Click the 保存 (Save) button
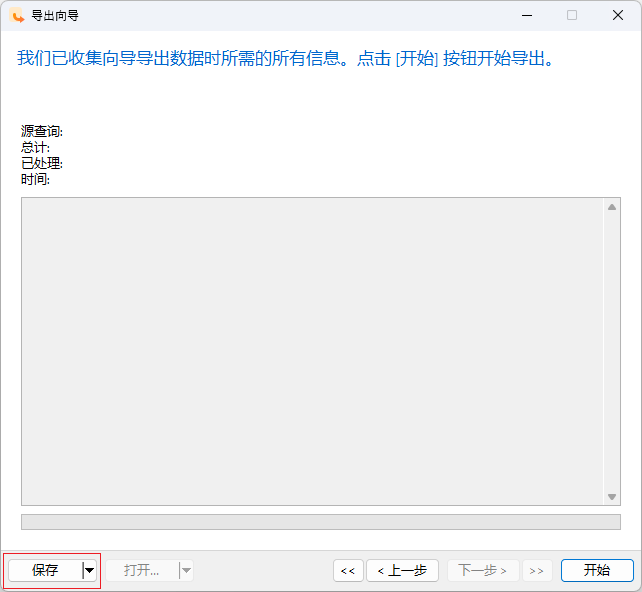The width and height of the screenshot is (642, 592). 45,570
